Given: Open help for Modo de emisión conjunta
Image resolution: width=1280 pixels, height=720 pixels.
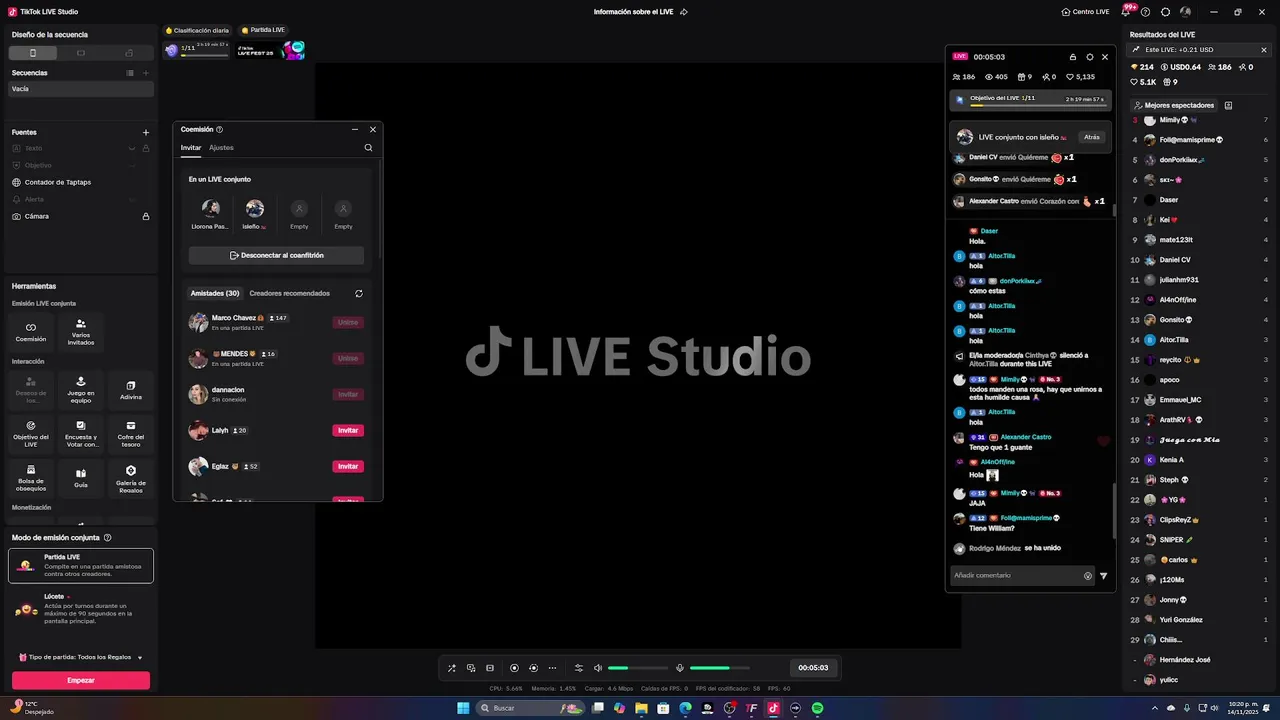Looking at the screenshot, I should coord(107,537).
